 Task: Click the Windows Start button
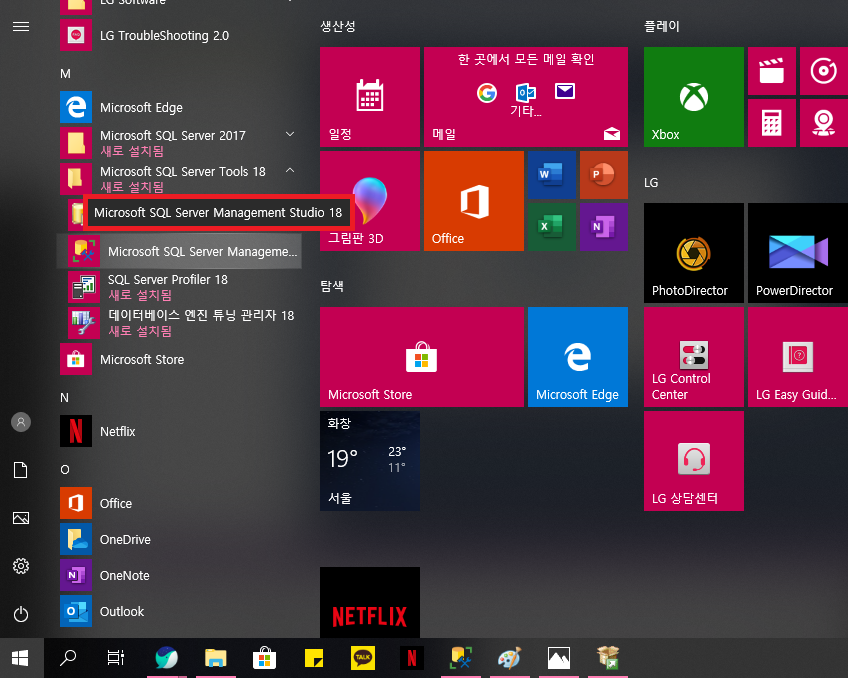coord(21,658)
